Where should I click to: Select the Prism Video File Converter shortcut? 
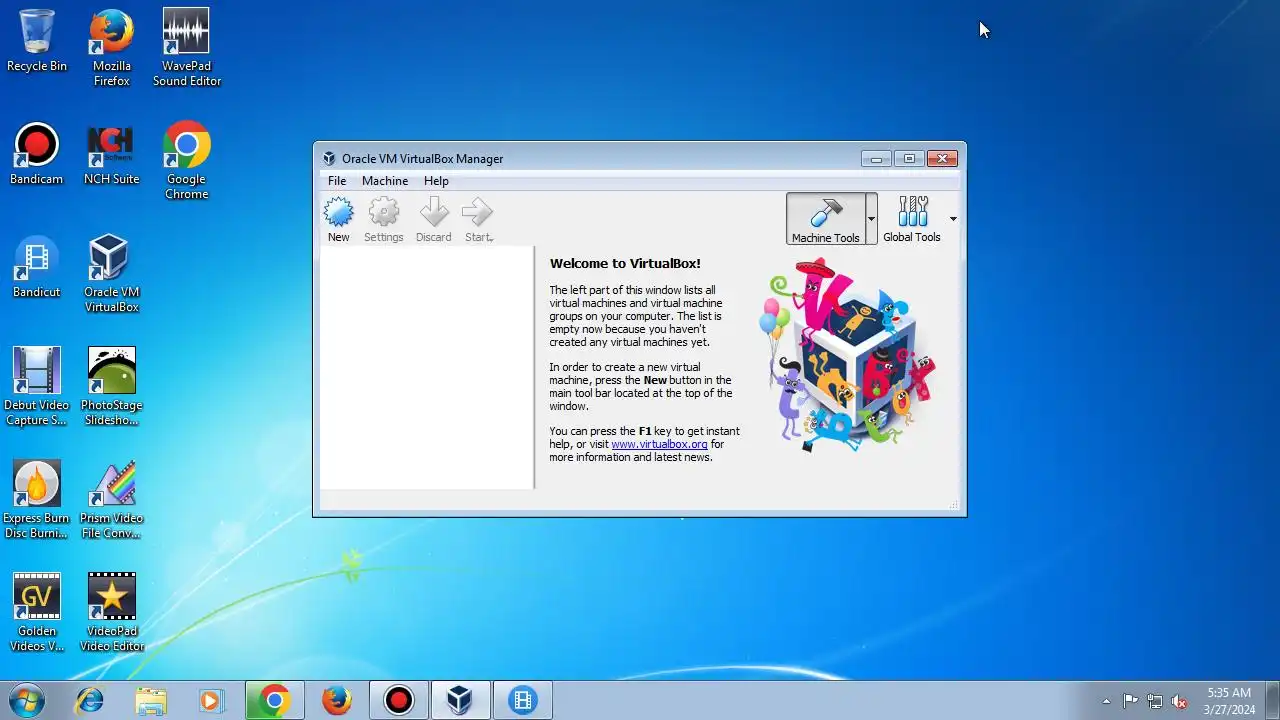[112, 500]
